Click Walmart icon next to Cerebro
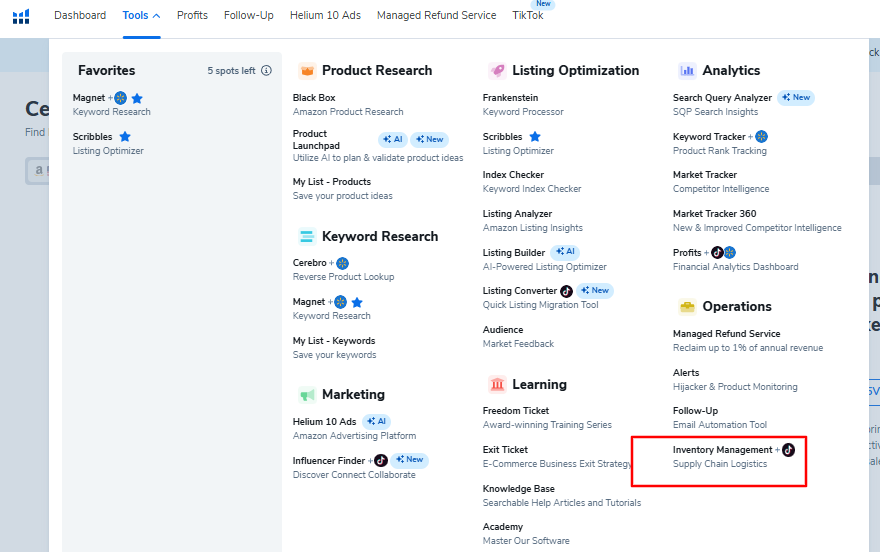The height and width of the screenshot is (552, 880). coord(342,264)
